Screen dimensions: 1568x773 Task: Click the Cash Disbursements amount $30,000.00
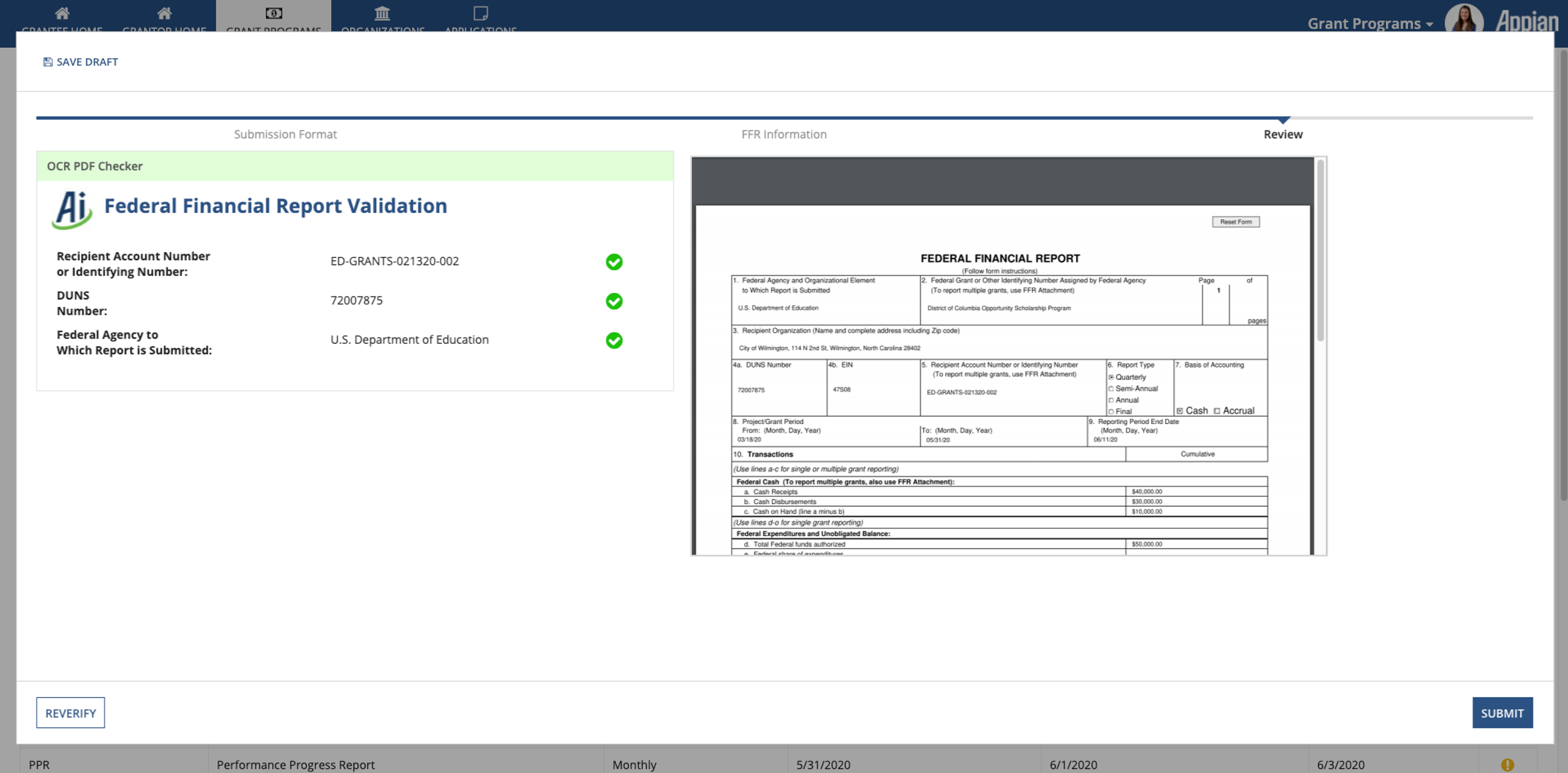tap(1147, 502)
